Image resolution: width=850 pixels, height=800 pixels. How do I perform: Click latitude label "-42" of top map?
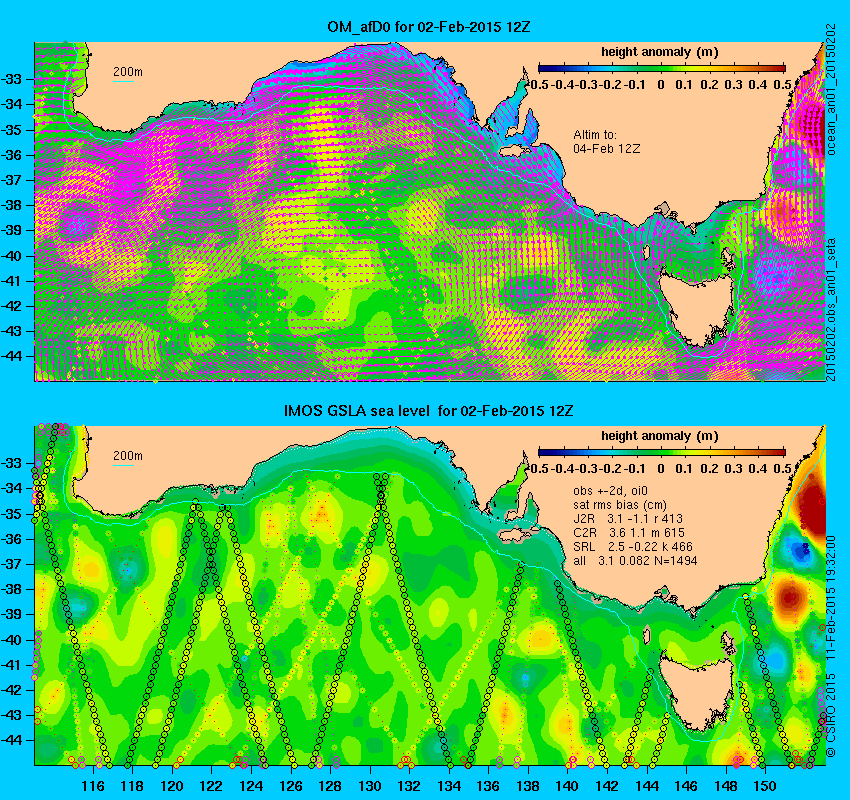(11, 307)
